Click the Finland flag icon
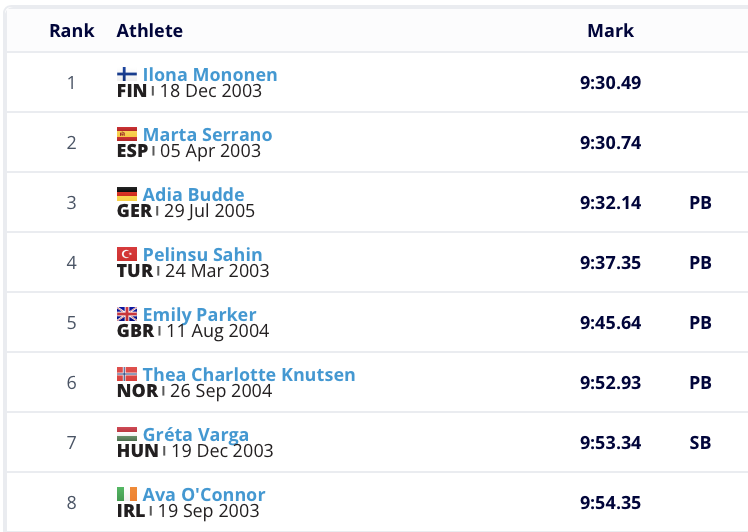Viewport: 748px width, 532px height. [x=127, y=74]
